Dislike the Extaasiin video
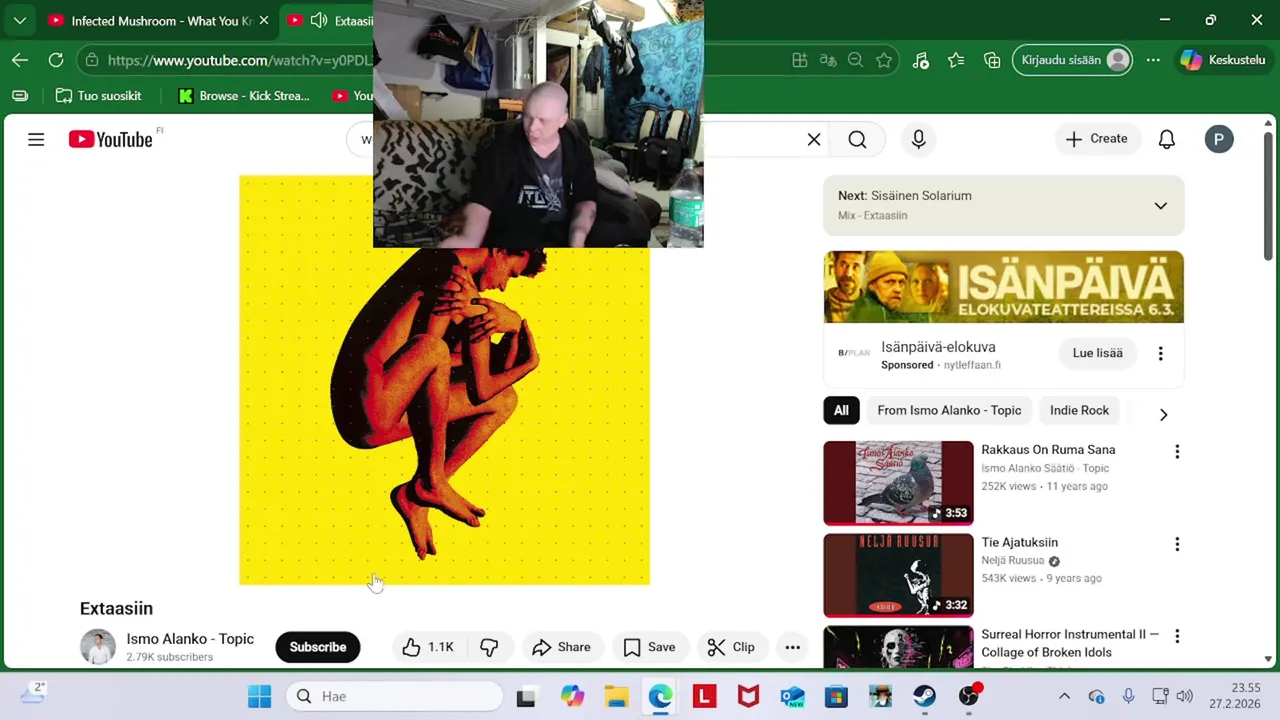Screen dimensions: 1280x720 point(489,647)
